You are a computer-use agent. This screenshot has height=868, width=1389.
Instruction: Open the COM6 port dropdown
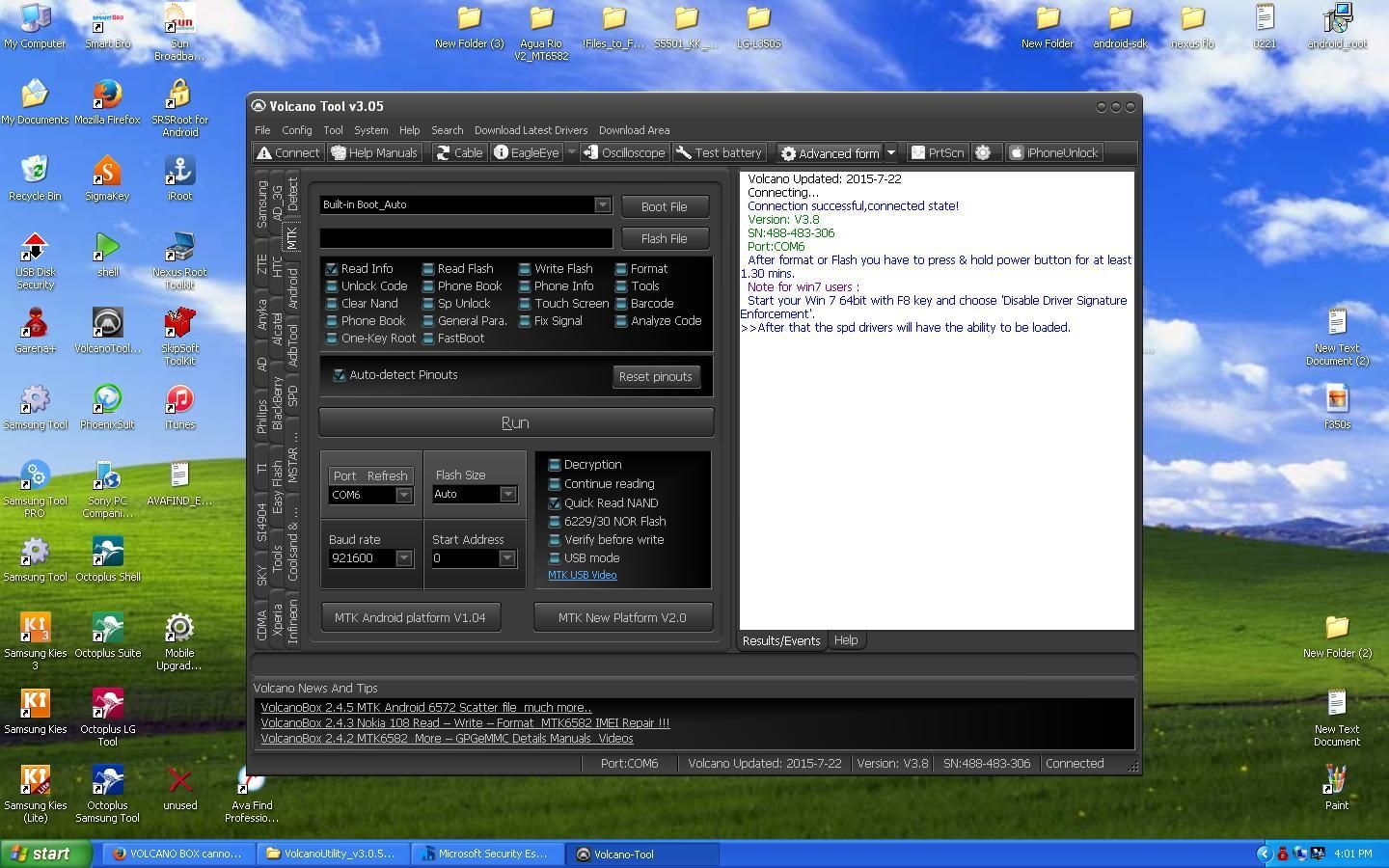(x=403, y=495)
